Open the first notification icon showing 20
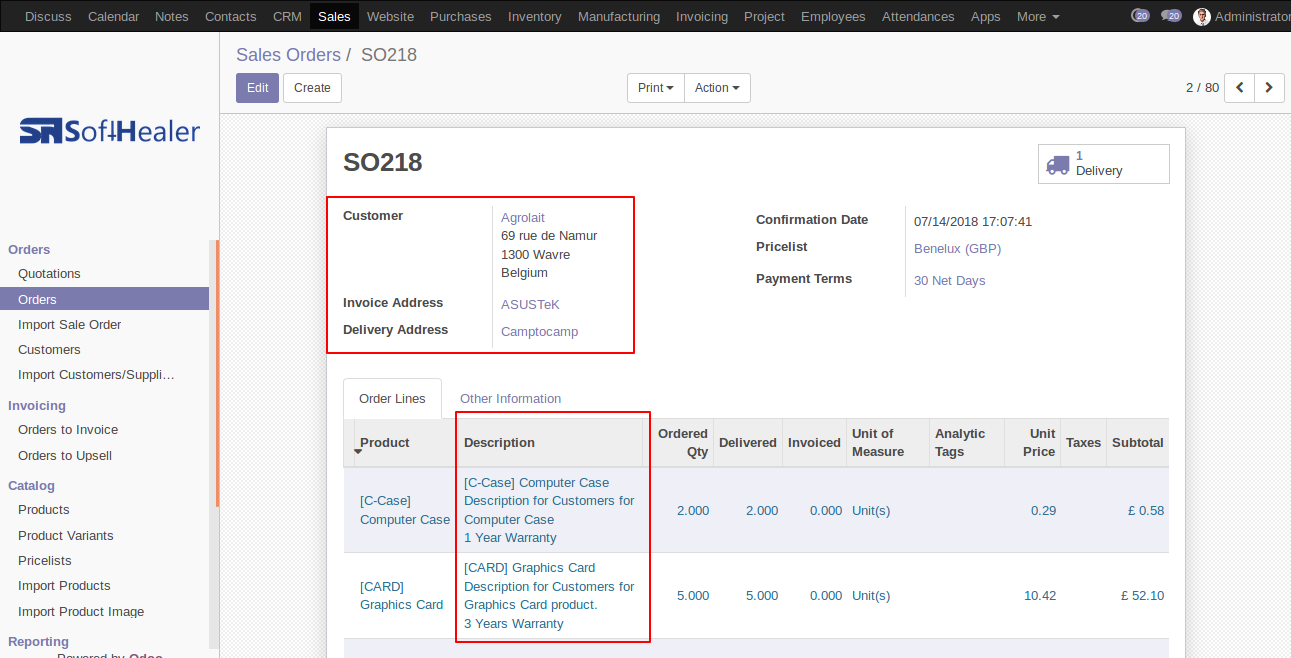1291x658 pixels. coord(1140,16)
